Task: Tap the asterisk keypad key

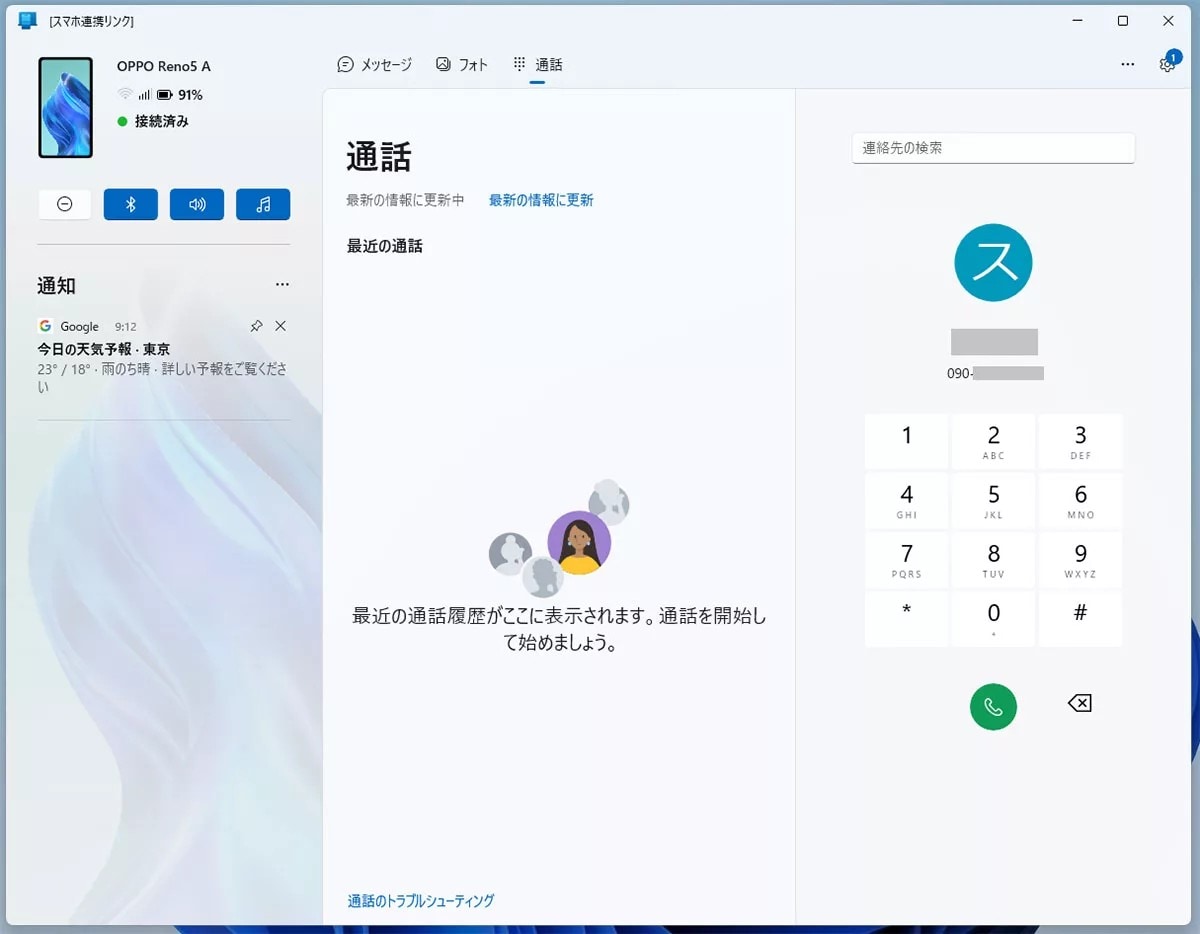Action: (907, 619)
